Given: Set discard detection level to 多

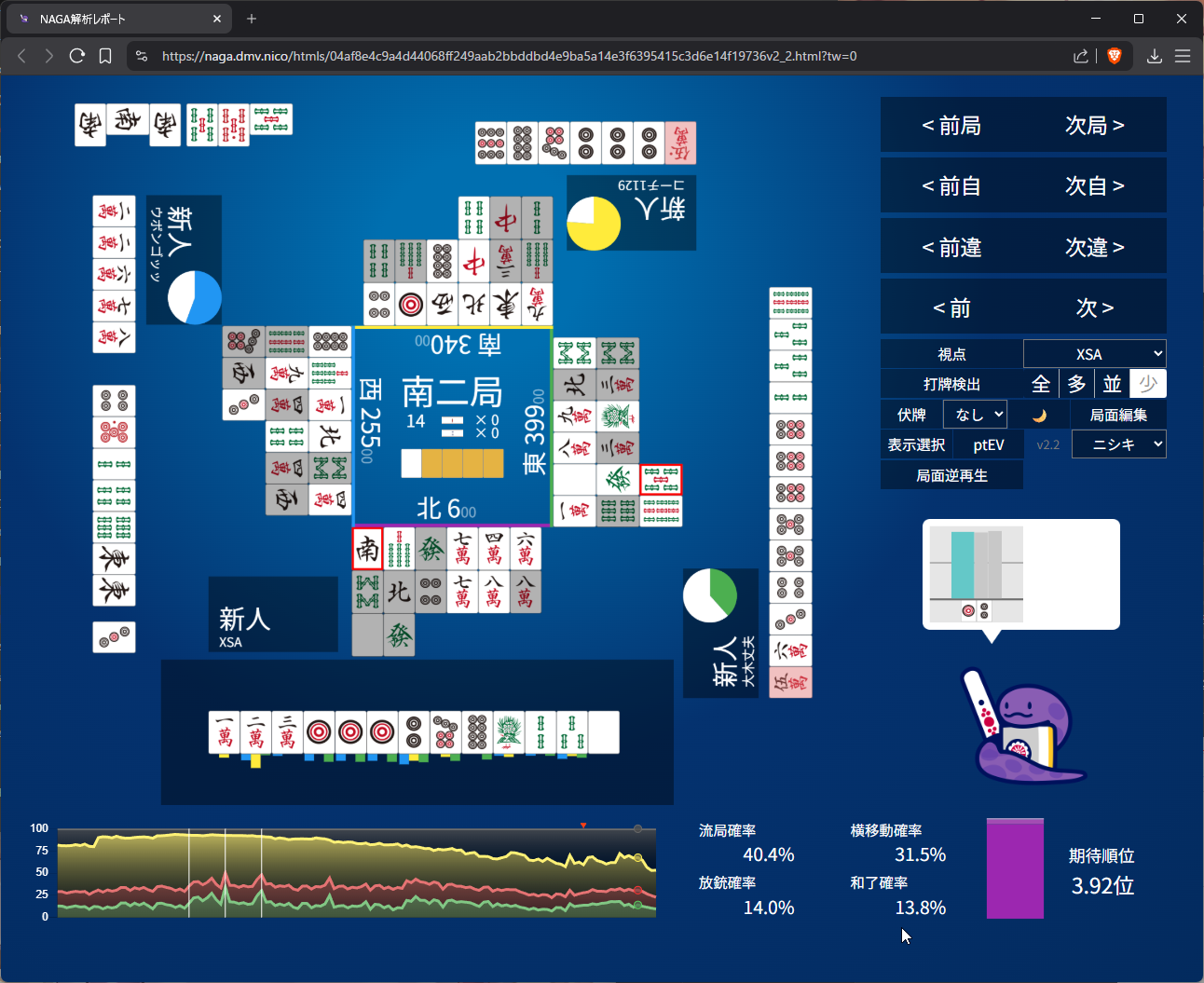Looking at the screenshot, I should click(1076, 384).
